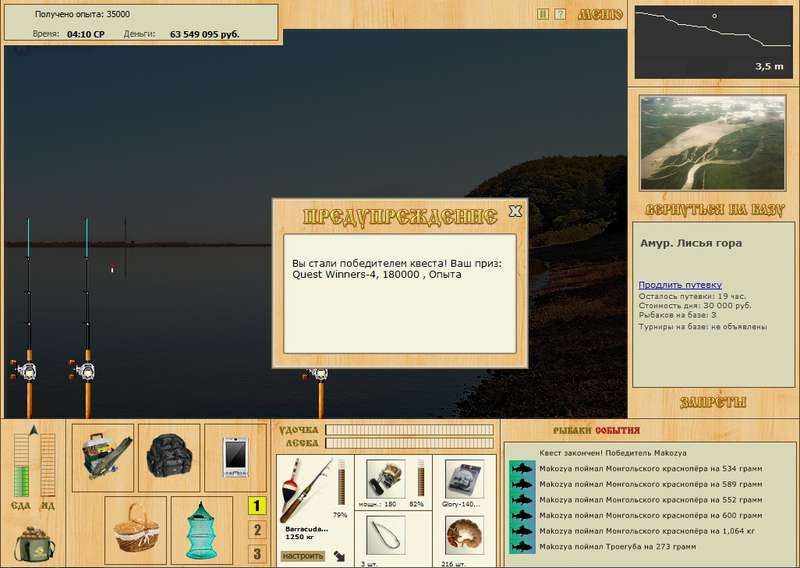Viewport: 800px width, 568px height.
Task: Open the wicker picnic basket
Action: click(x=136, y=530)
